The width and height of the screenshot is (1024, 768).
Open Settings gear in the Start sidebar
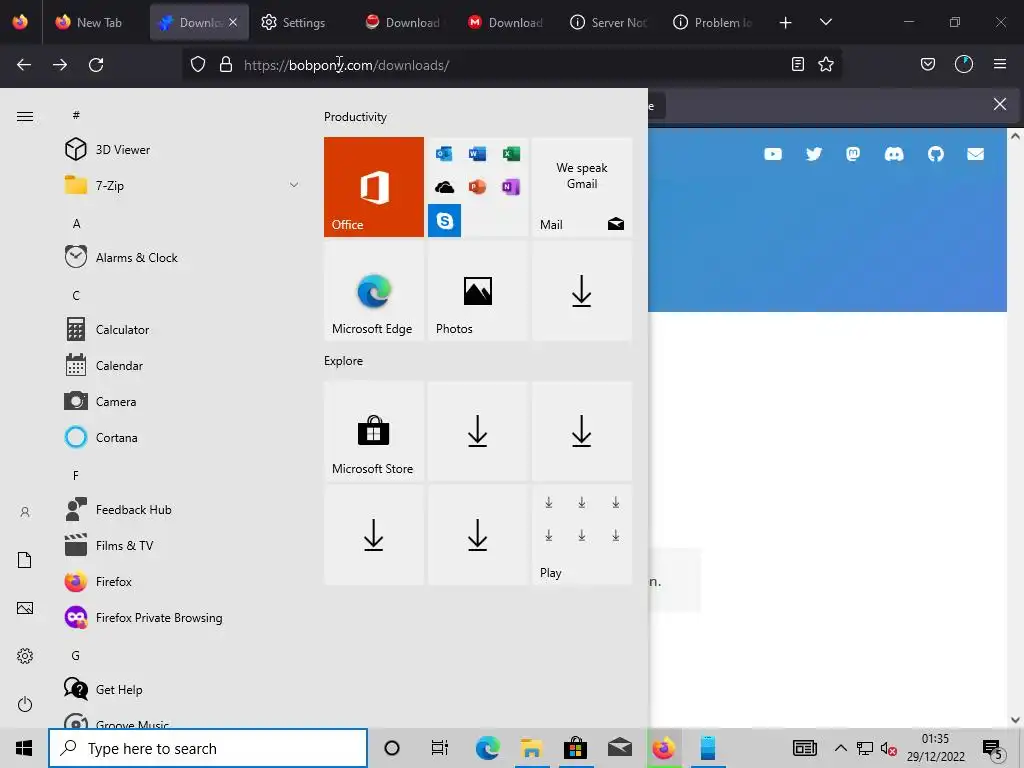(25, 656)
